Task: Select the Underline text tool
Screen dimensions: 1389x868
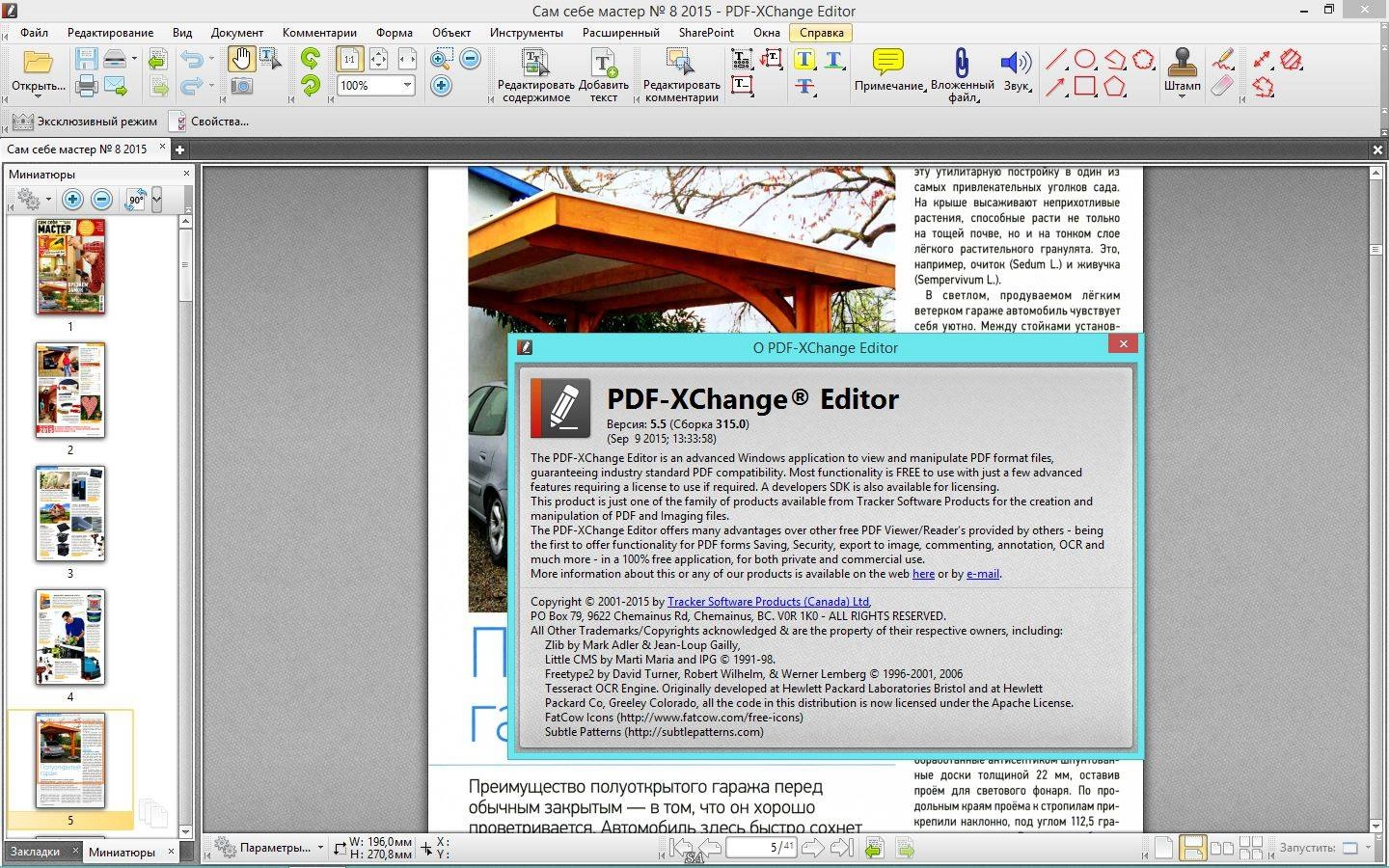Action: pyautogui.click(x=833, y=60)
